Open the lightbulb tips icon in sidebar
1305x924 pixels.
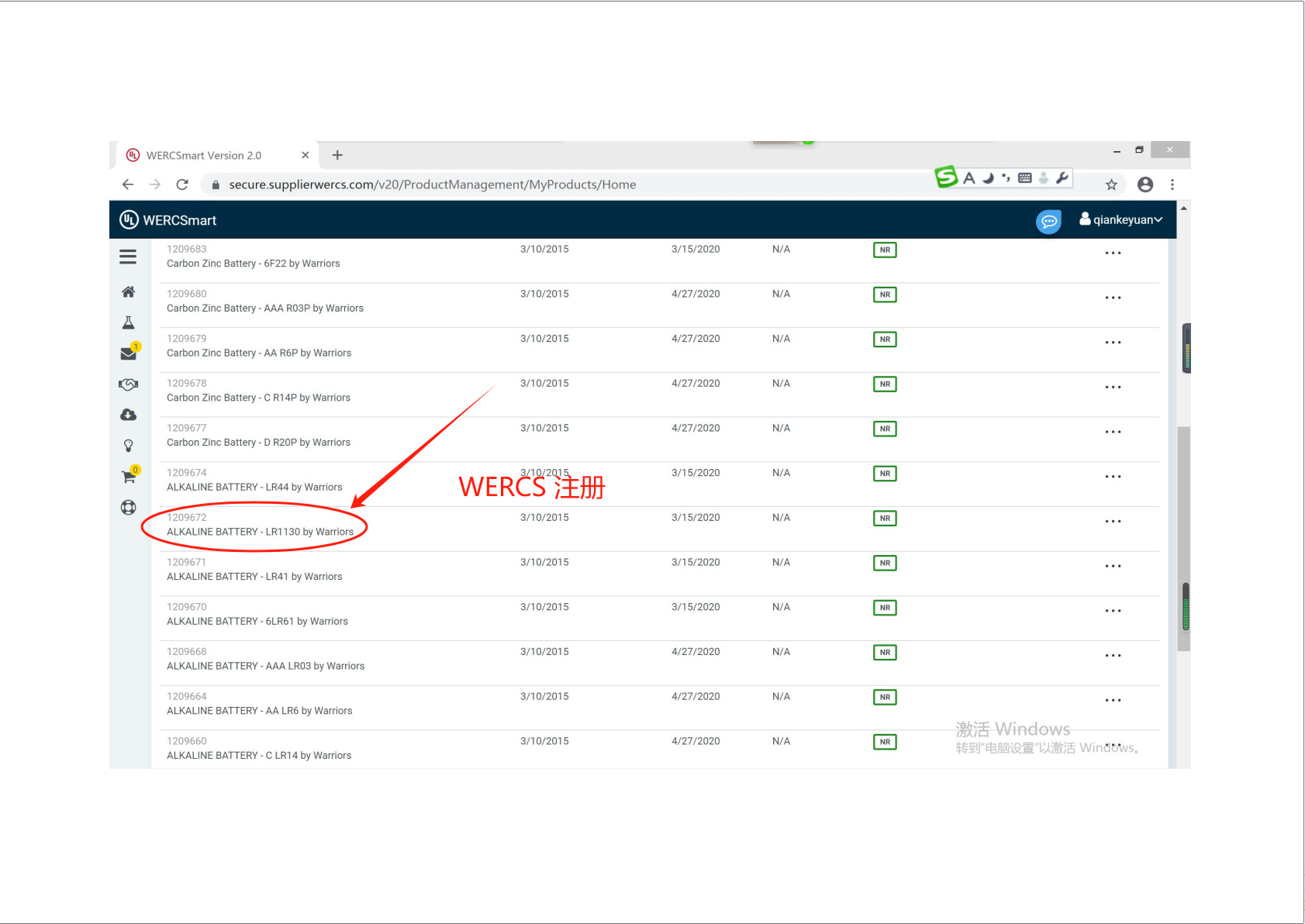(129, 446)
